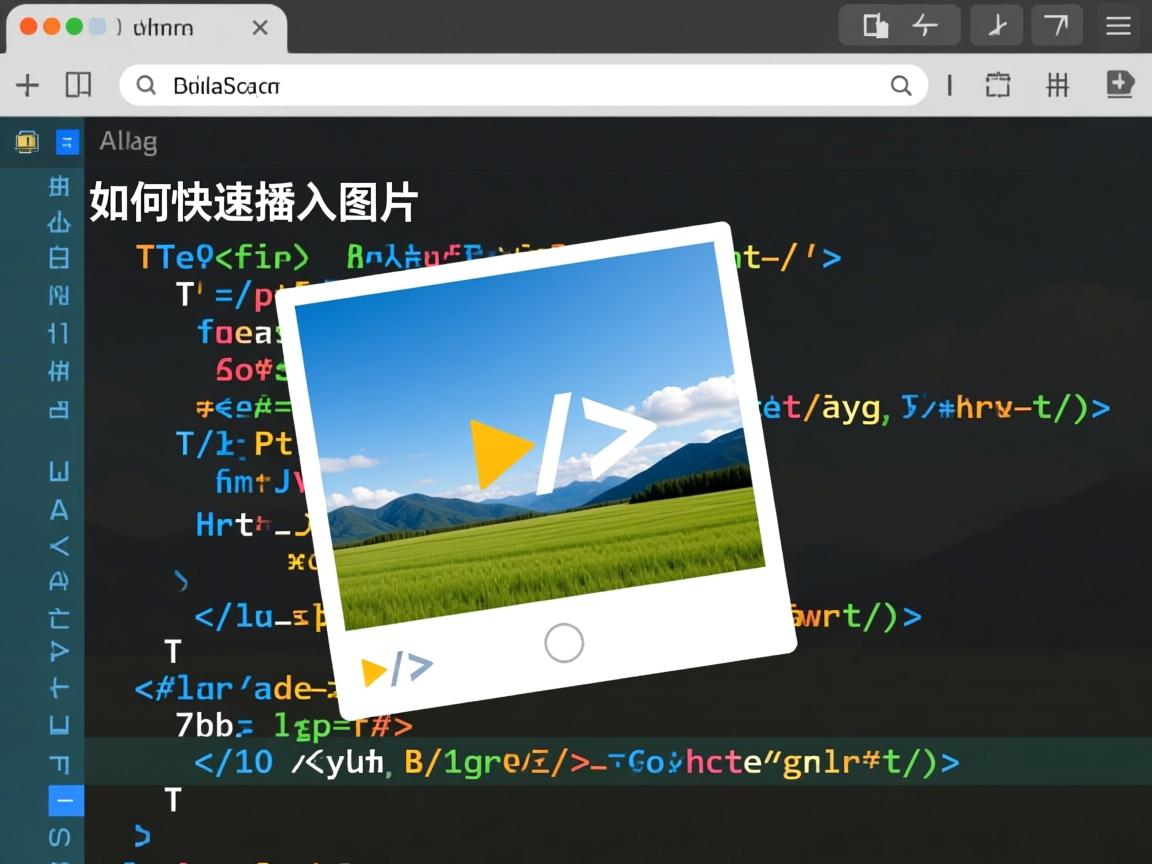This screenshot has height=864, width=1152.
Task: Click the highlighted code line starting with </10
Action: [575, 762]
